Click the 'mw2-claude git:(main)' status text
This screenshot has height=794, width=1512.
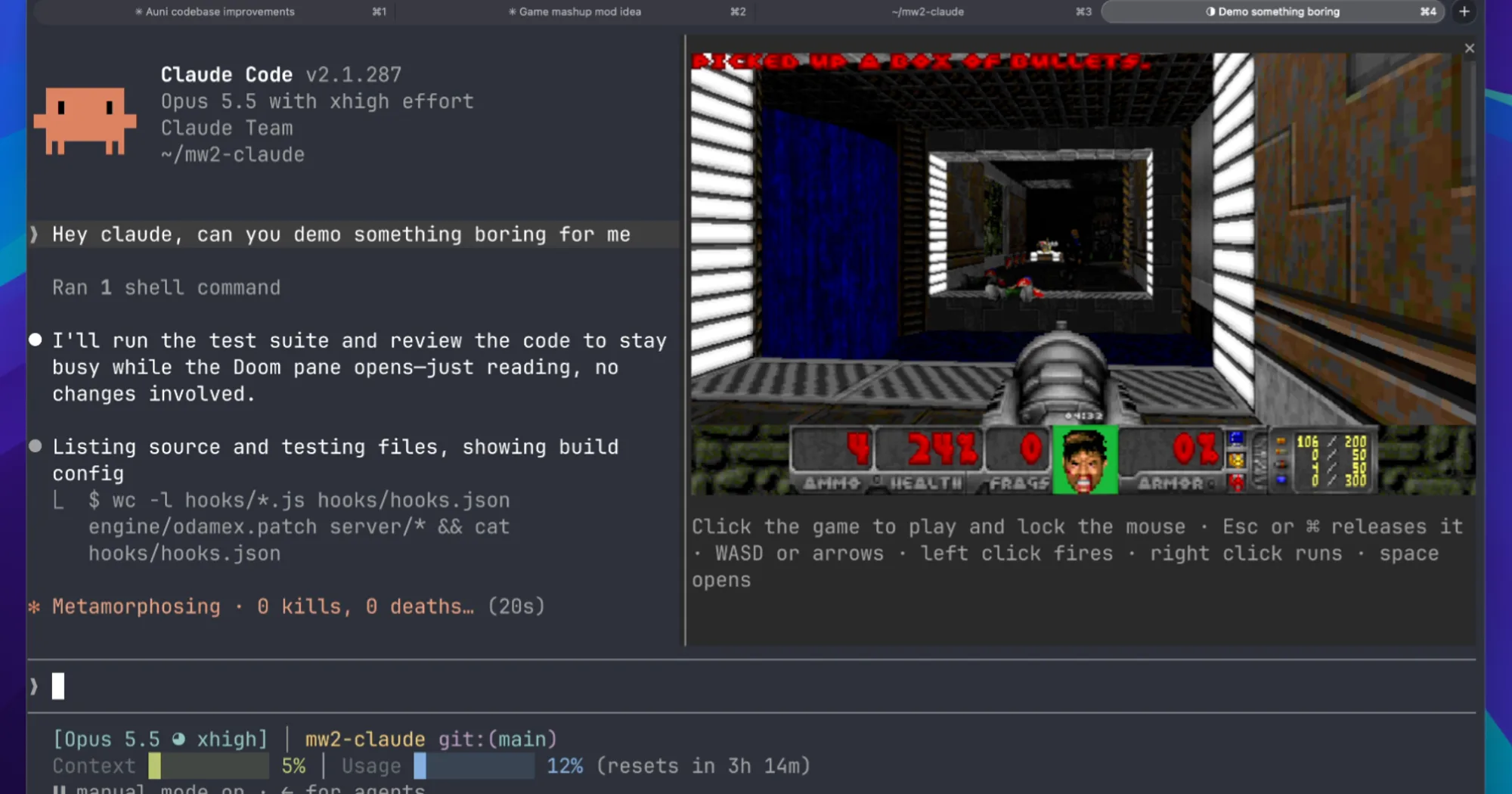(x=431, y=739)
